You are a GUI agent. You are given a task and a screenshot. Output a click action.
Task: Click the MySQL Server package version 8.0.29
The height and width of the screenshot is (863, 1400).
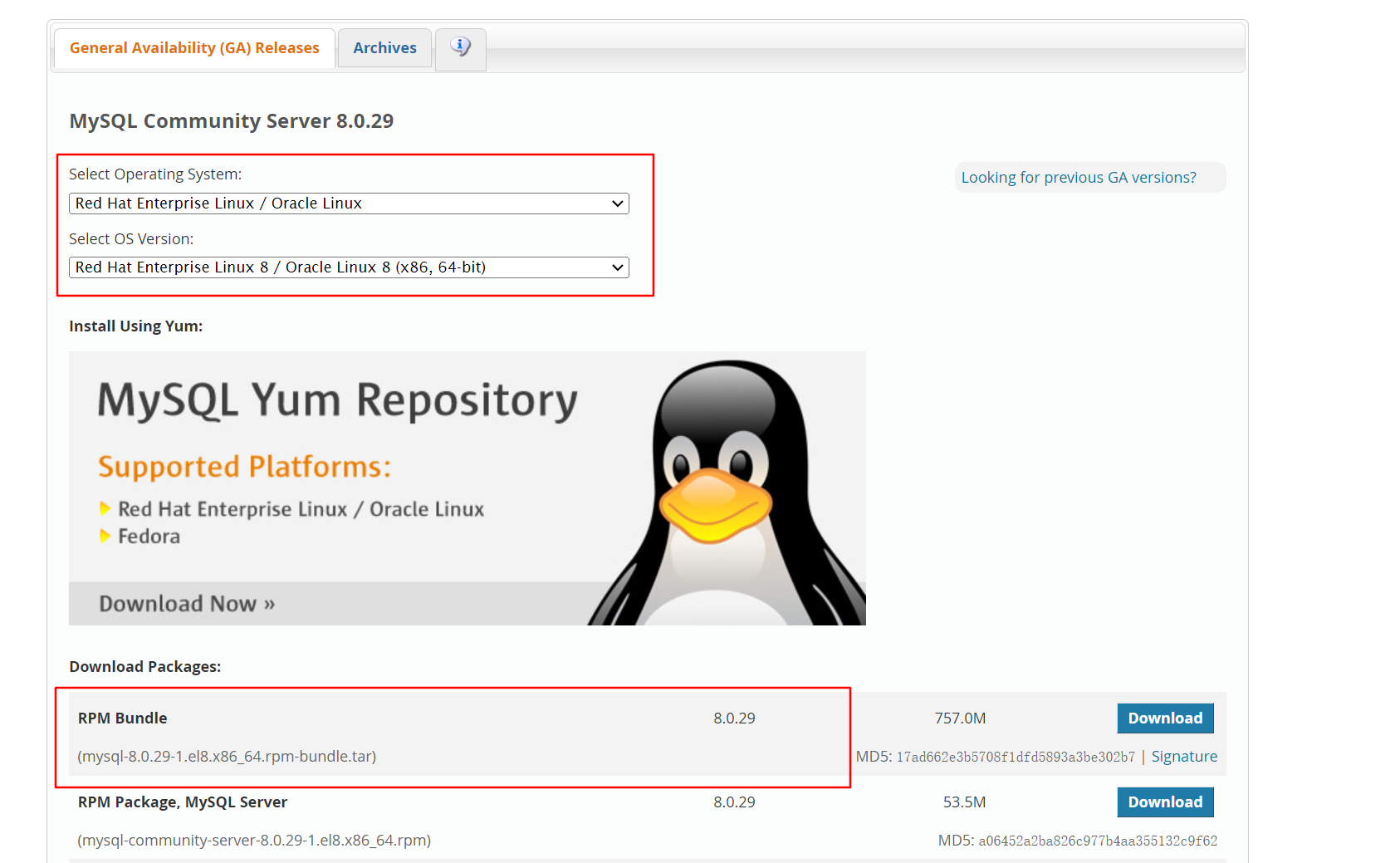(x=734, y=802)
